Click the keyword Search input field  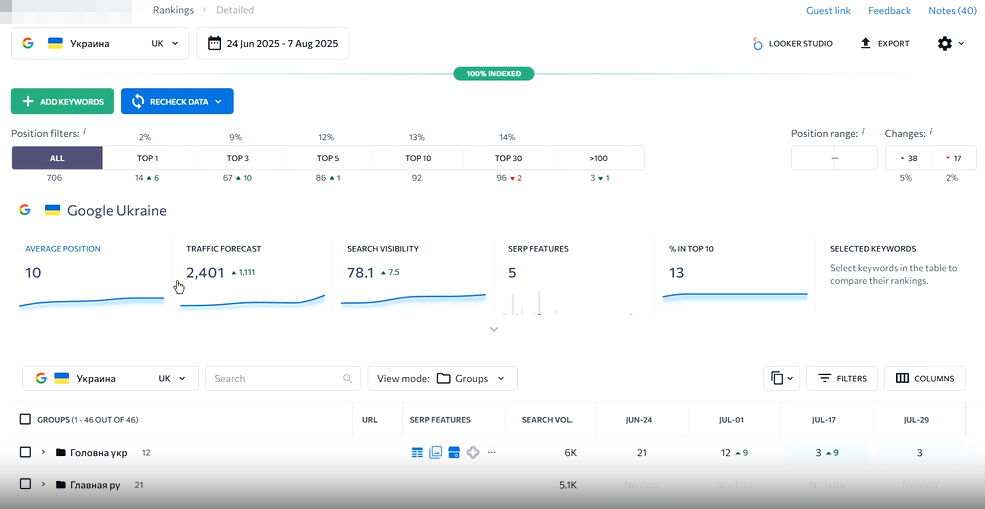275,379
